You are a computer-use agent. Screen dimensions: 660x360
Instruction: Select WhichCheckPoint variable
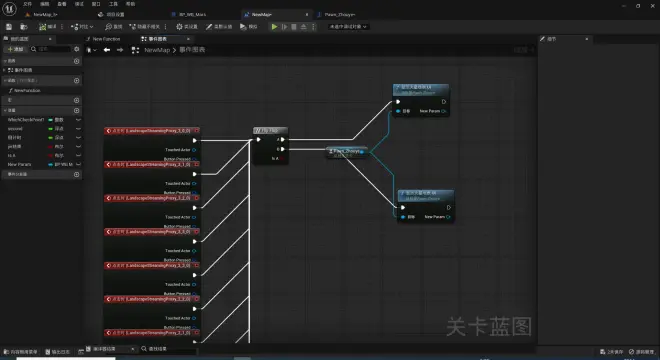click(26, 120)
